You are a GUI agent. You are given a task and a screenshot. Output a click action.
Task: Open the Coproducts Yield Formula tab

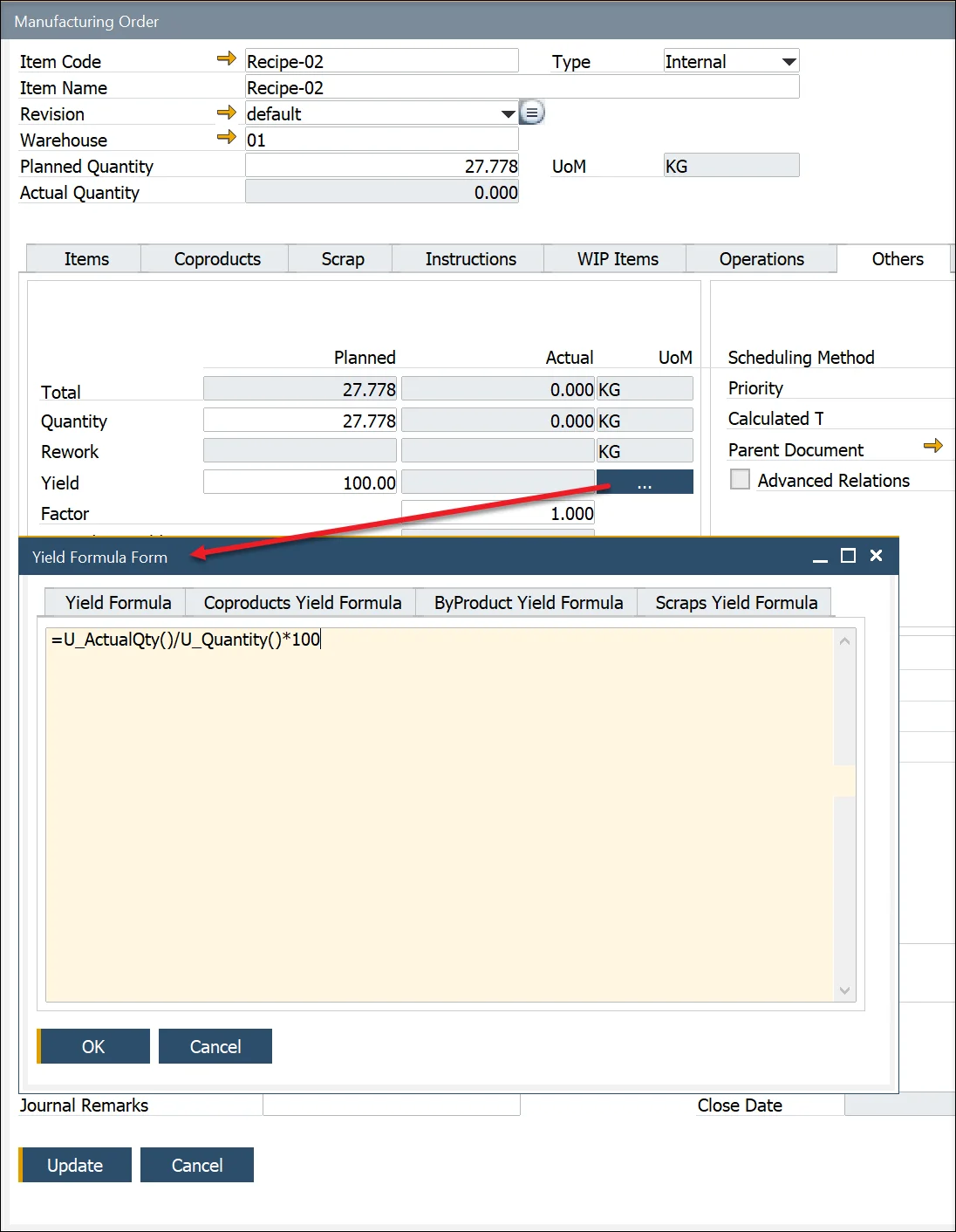click(302, 603)
